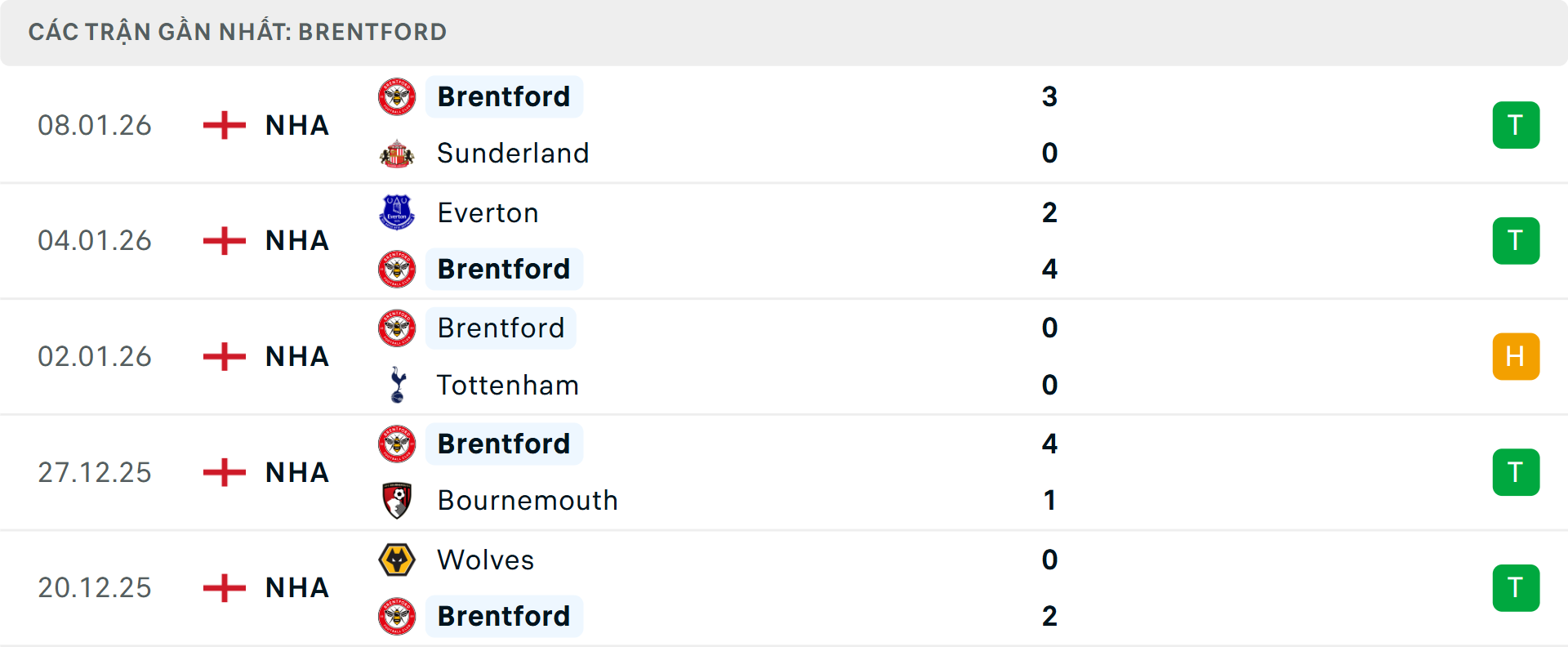Click the Everton club crest
The height and width of the screenshot is (647, 1568).
[x=397, y=212]
